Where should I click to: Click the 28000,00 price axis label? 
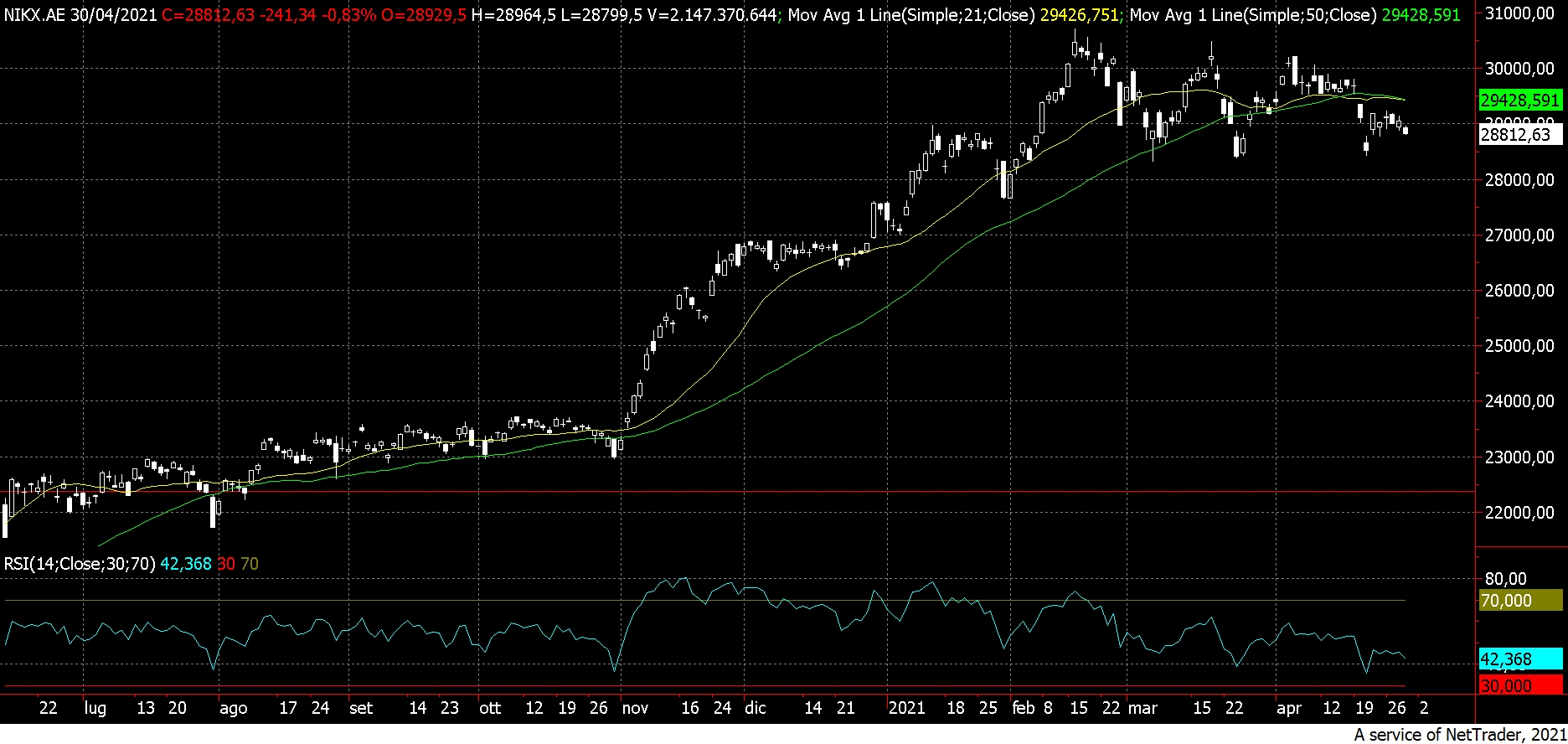point(1519,180)
